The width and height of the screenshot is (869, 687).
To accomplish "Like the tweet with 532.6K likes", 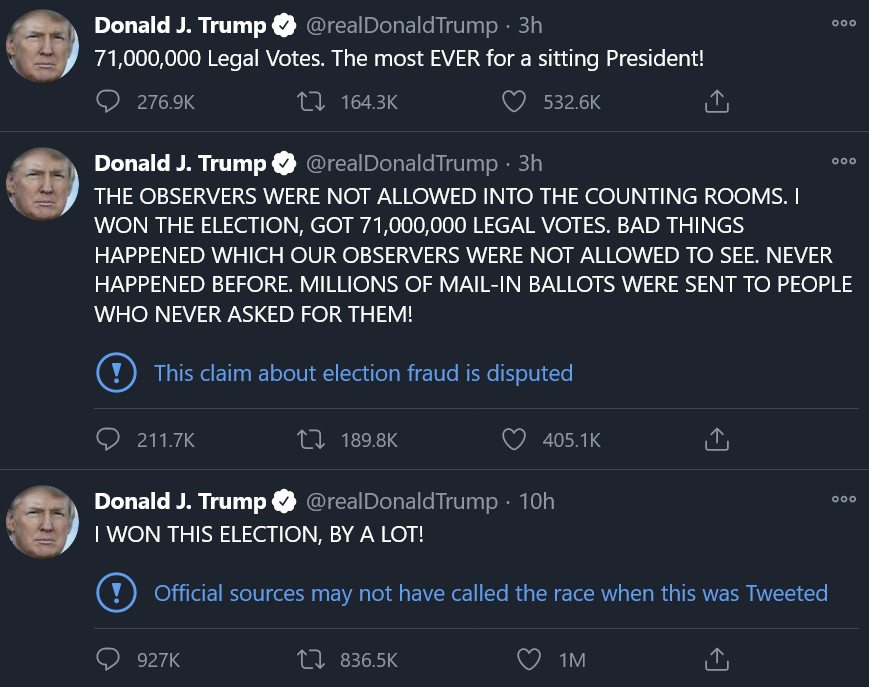I will pyautogui.click(x=514, y=101).
